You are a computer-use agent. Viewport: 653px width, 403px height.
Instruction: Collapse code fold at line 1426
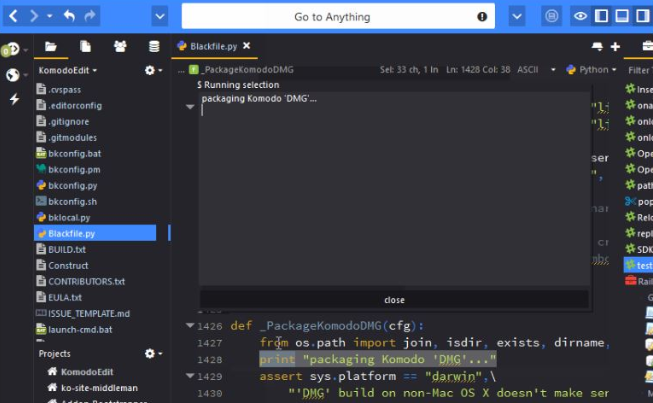click(x=190, y=325)
